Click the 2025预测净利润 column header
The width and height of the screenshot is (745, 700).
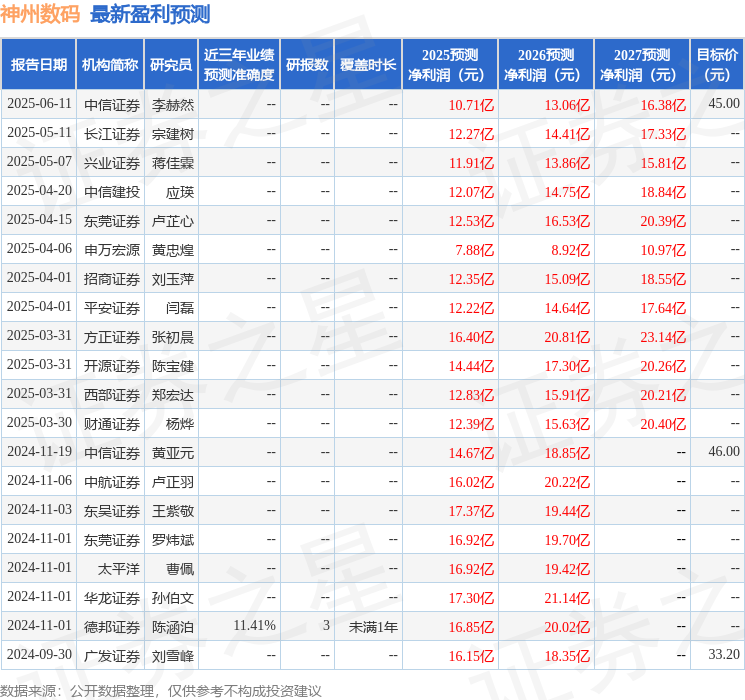tap(450, 65)
